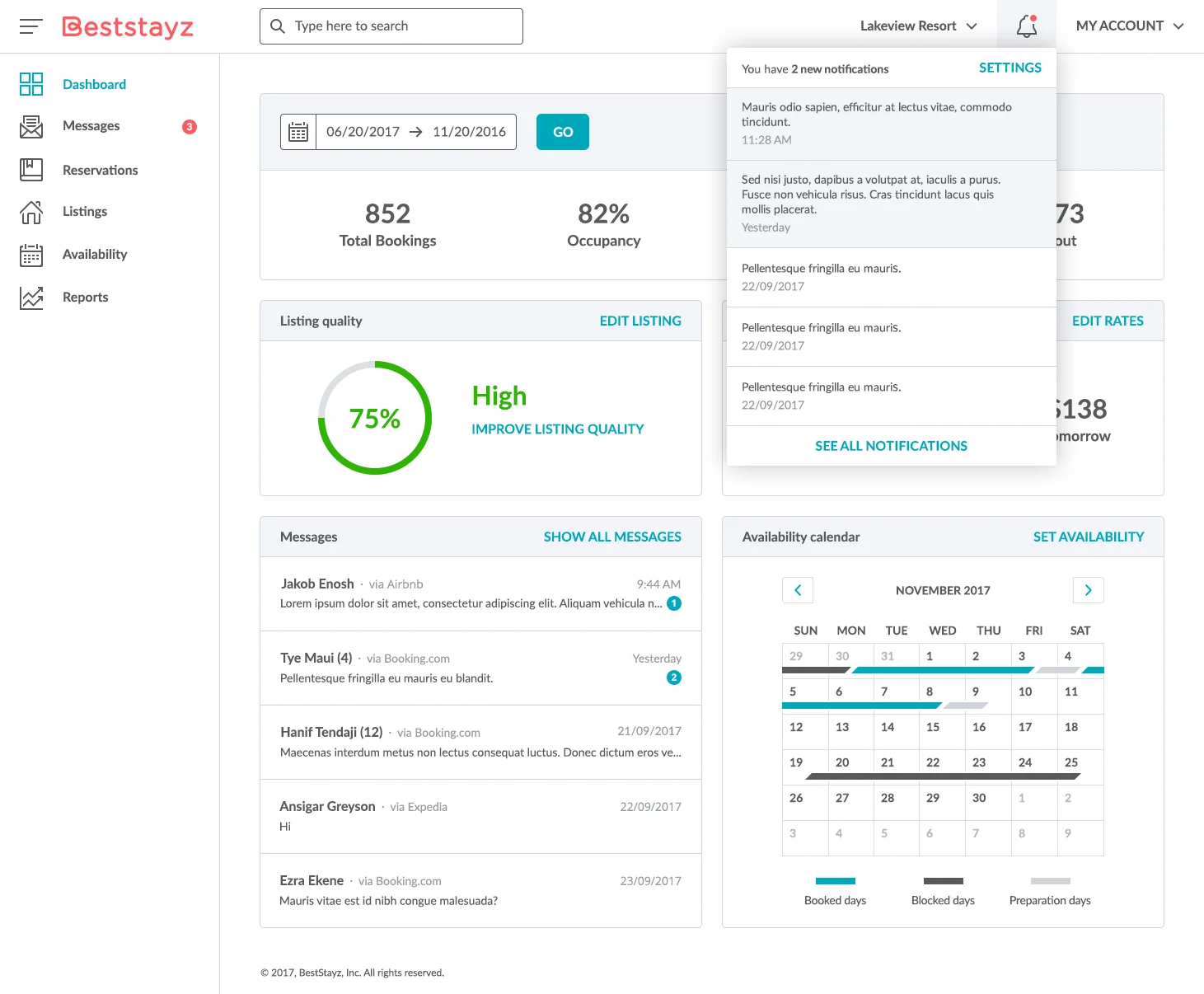The image size is (1204, 994).
Task: Click the Dashboard grid icon
Action: coord(31,84)
